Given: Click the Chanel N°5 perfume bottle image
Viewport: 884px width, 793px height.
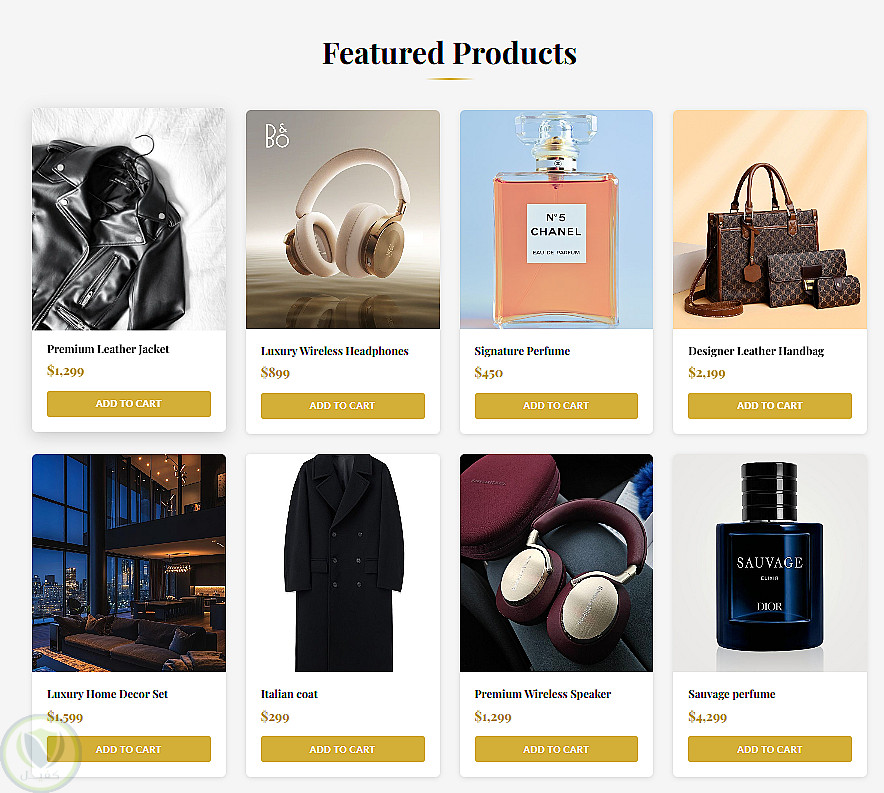Looking at the screenshot, I should [556, 219].
